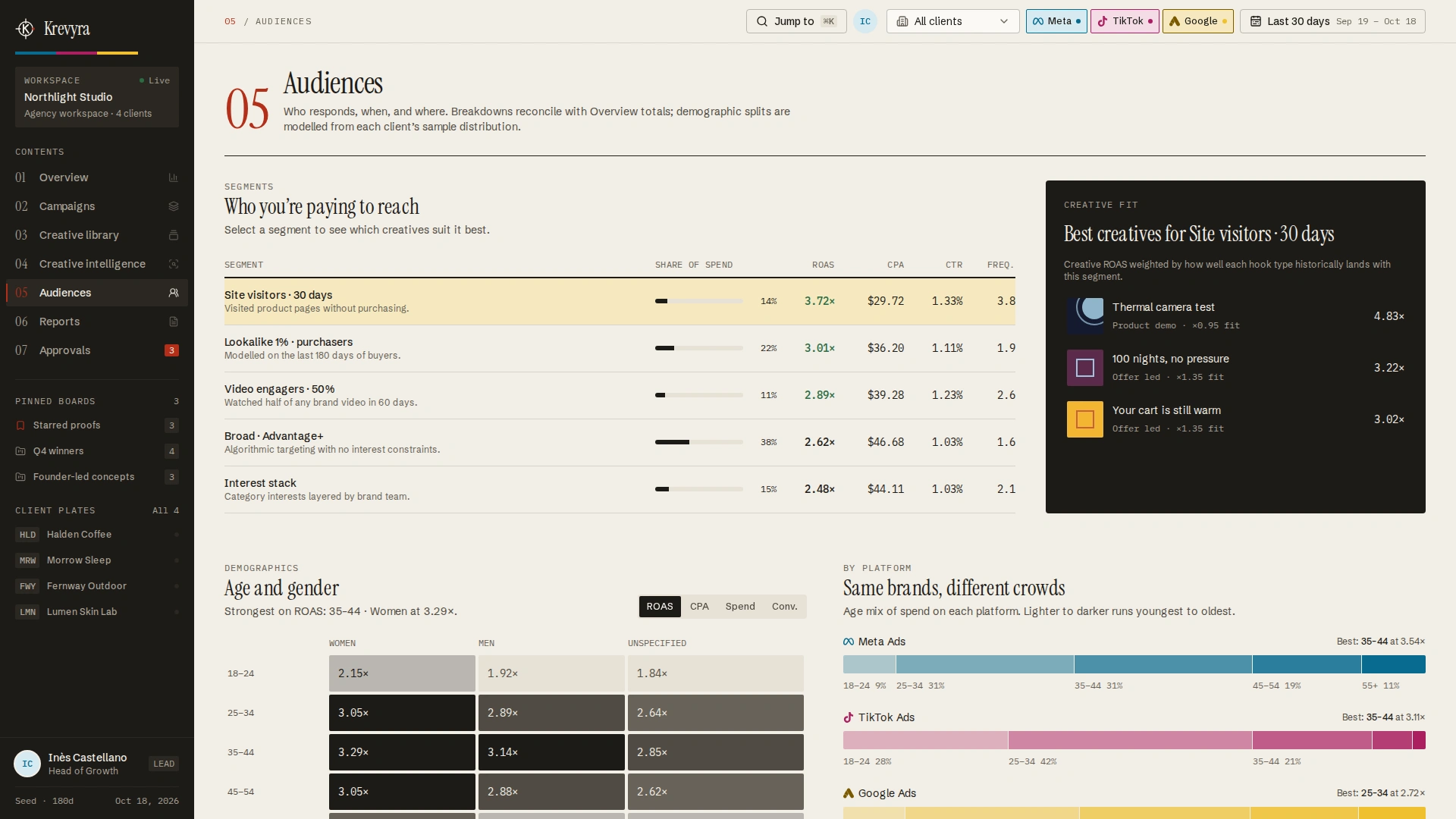Viewport: 1456px width, 819px height.
Task: Click the Overview chart icon in sidebar
Action: tap(173, 177)
